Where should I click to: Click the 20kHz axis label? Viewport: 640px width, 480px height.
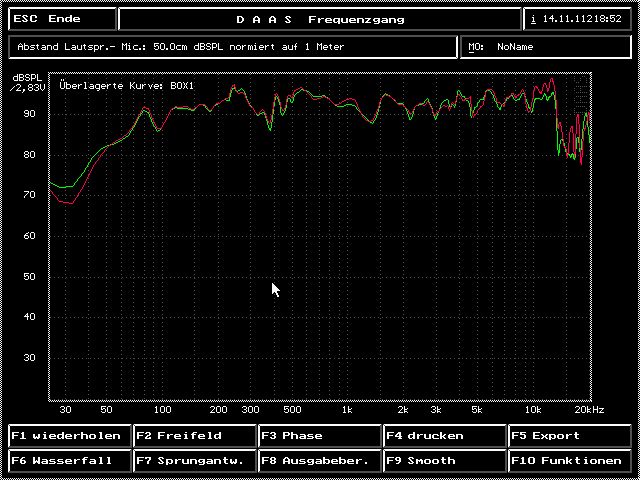pos(590,410)
